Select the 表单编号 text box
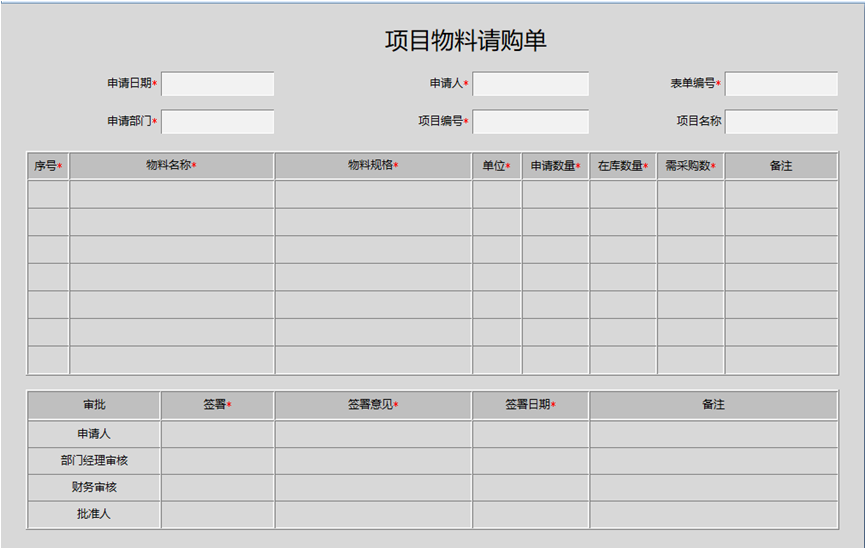 [781, 84]
